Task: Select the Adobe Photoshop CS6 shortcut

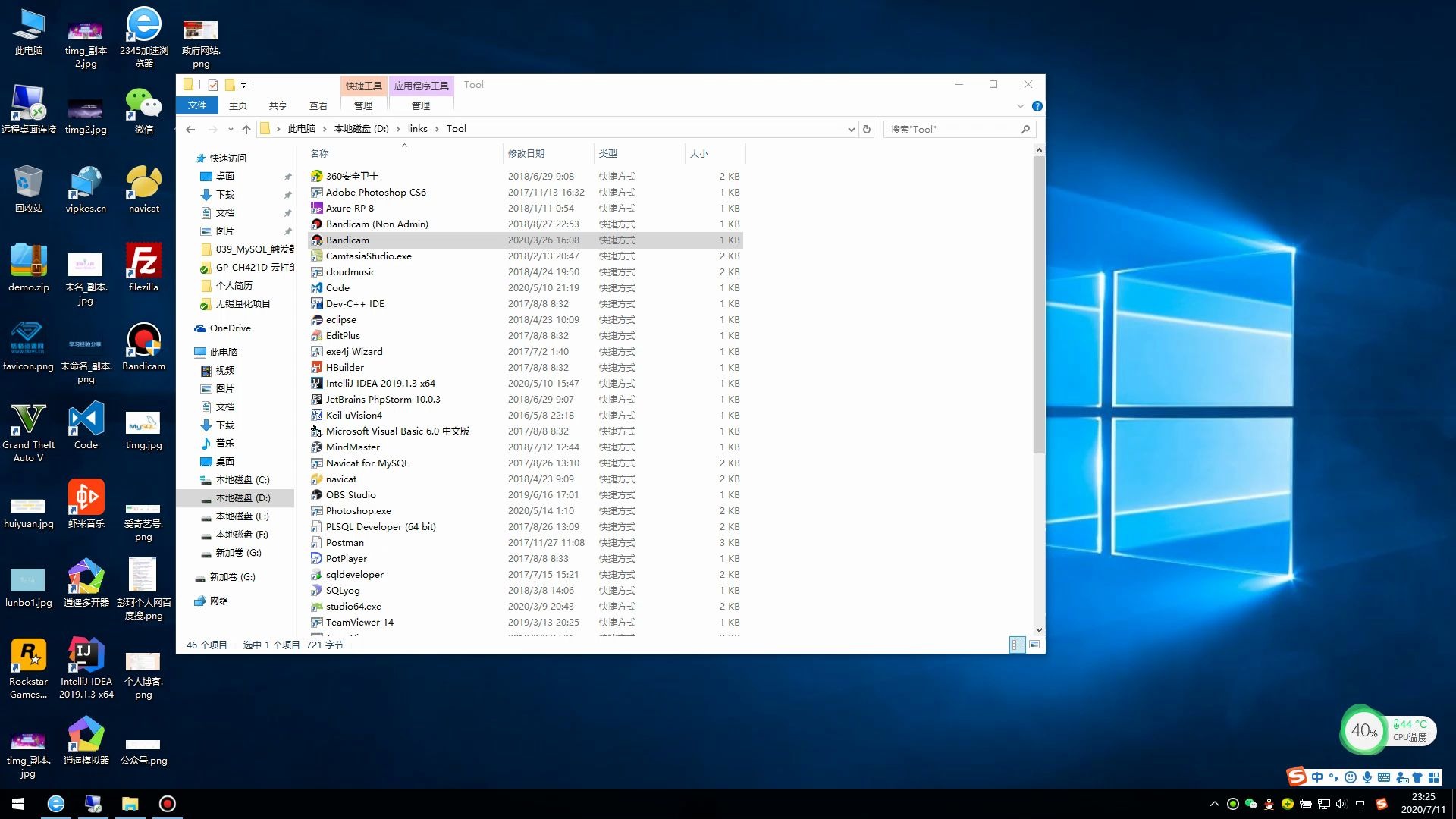Action: (x=525, y=192)
